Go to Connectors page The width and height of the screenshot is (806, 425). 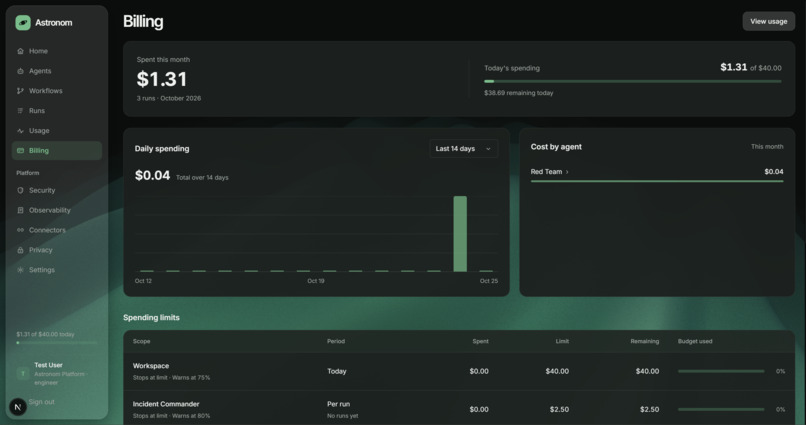pos(57,230)
